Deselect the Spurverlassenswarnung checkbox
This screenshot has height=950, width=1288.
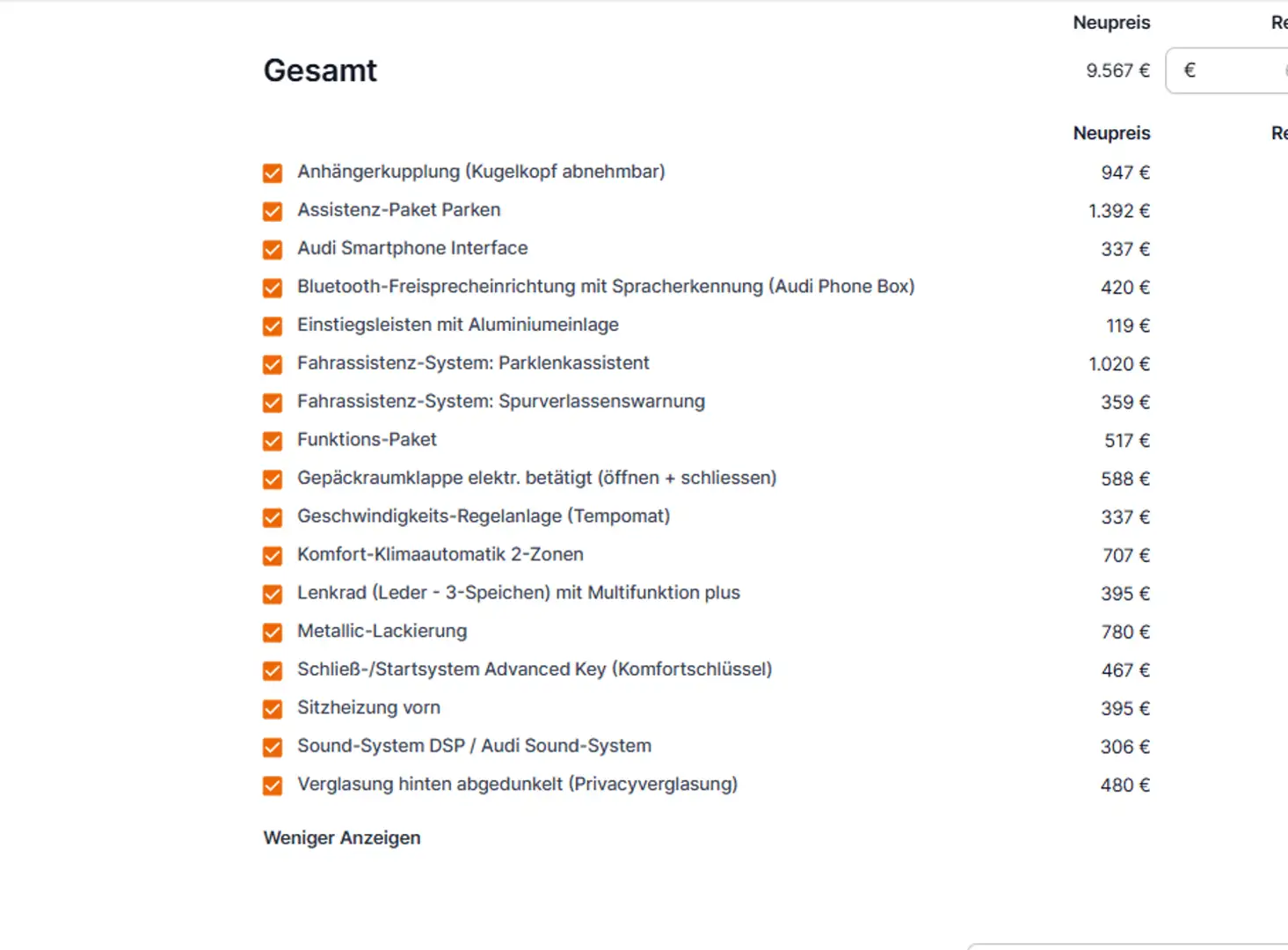(273, 403)
